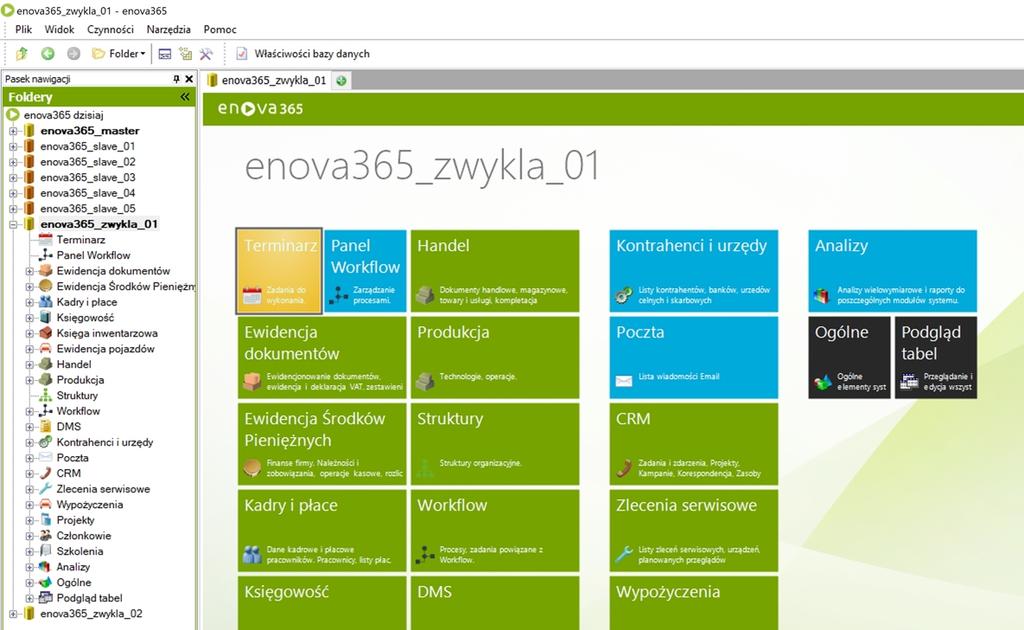Open the Panel Workflow tile
Viewport: 1024px width, 630px height.
coord(365,271)
